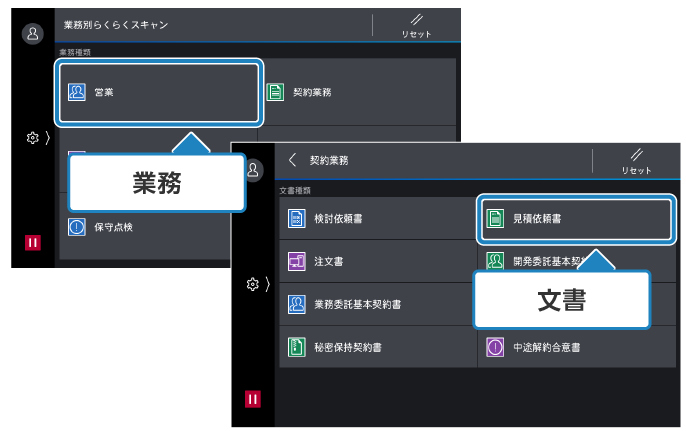Select 注文書 document type

(x=378, y=261)
